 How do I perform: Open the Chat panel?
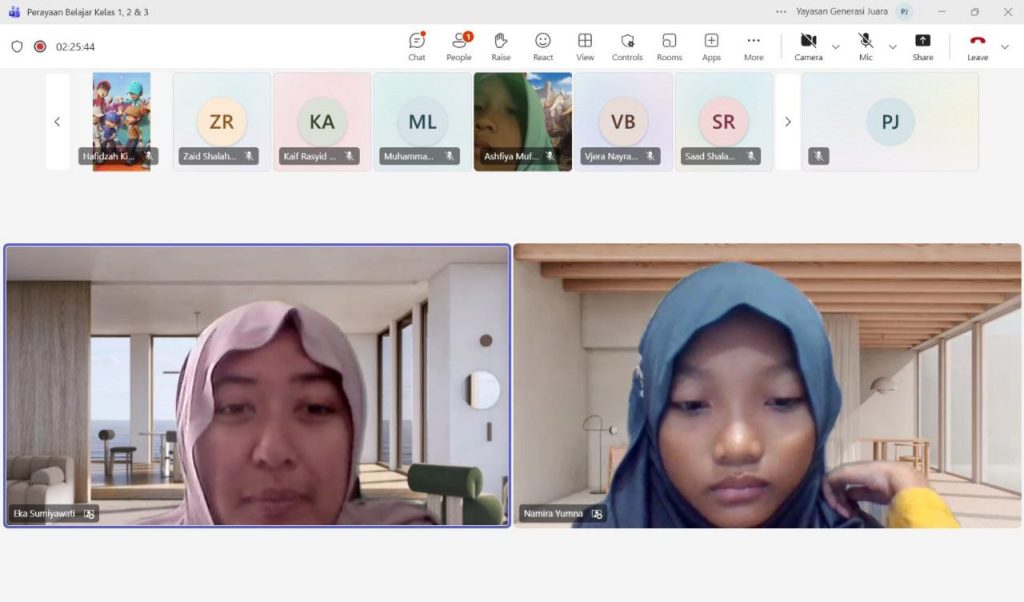click(x=417, y=45)
